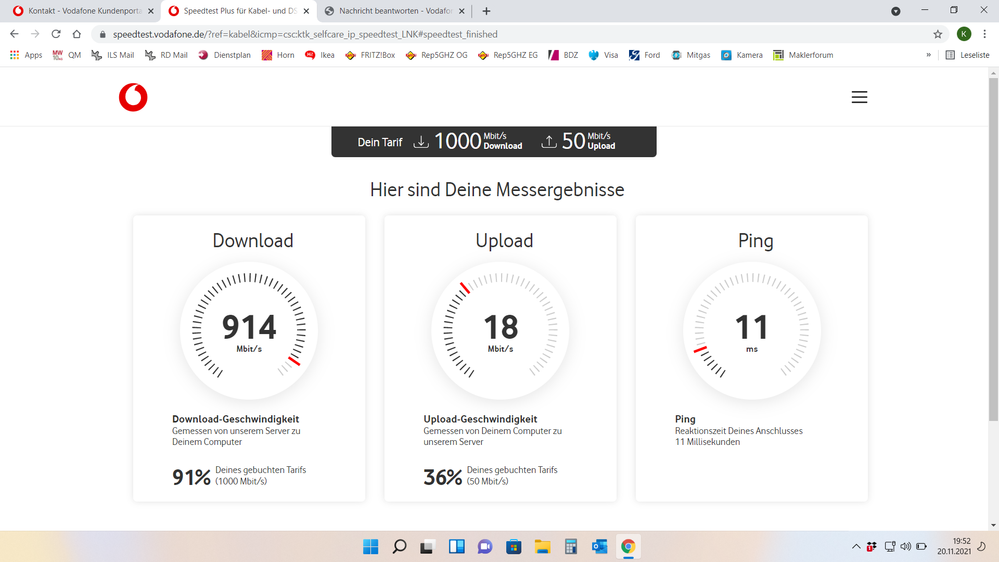Open the Ikea bookmark
Viewport: 999px width, 562px height.
click(x=320, y=55)
